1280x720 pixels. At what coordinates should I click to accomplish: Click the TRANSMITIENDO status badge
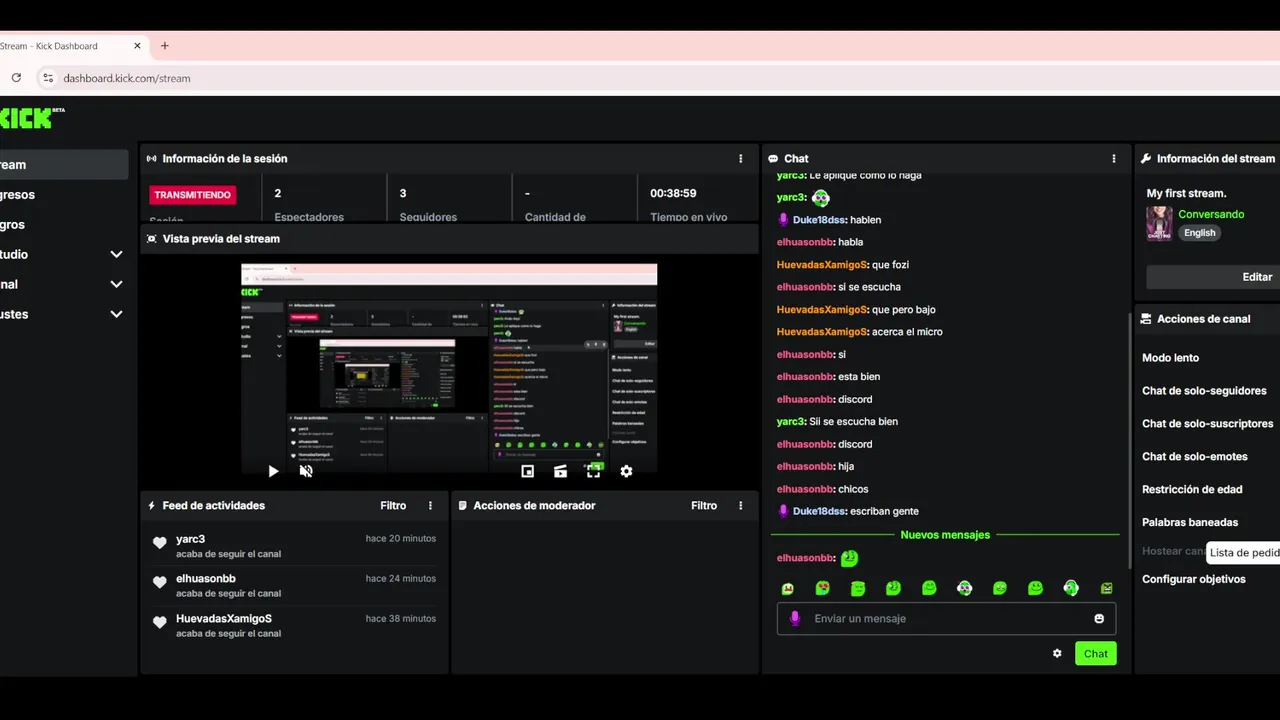click(x=193, y=195)
